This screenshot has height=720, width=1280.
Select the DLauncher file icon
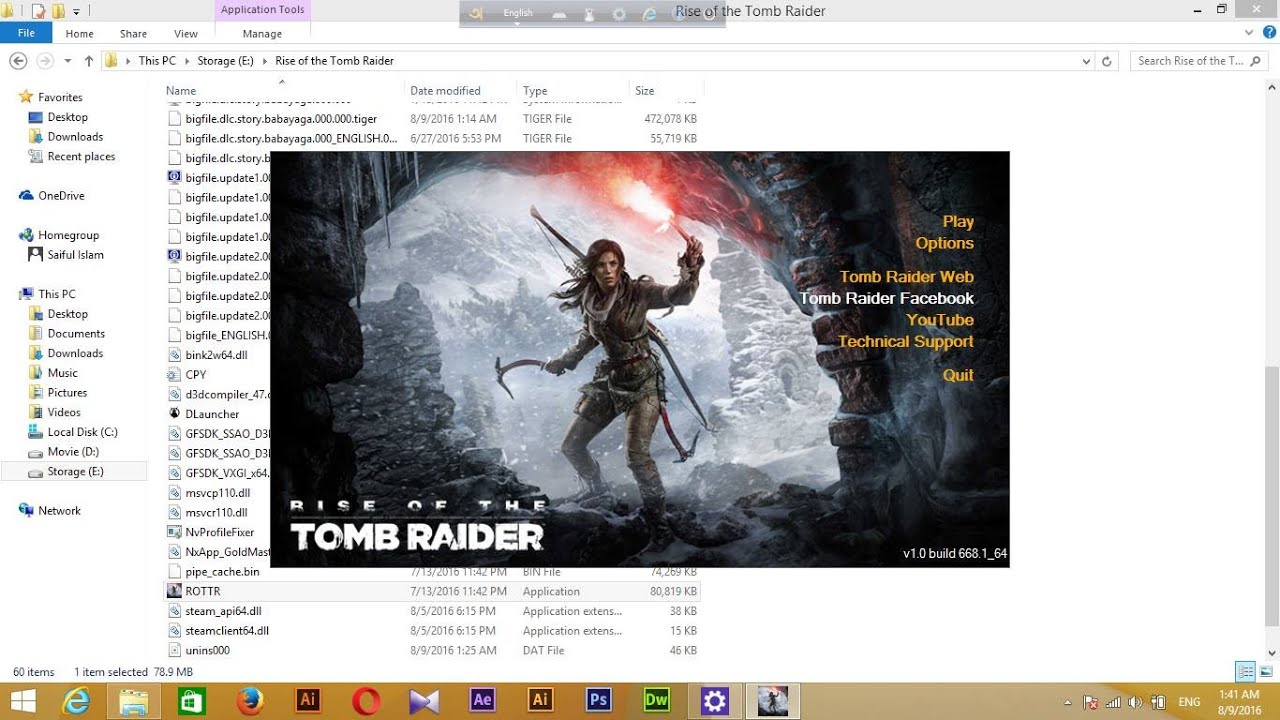175,414
